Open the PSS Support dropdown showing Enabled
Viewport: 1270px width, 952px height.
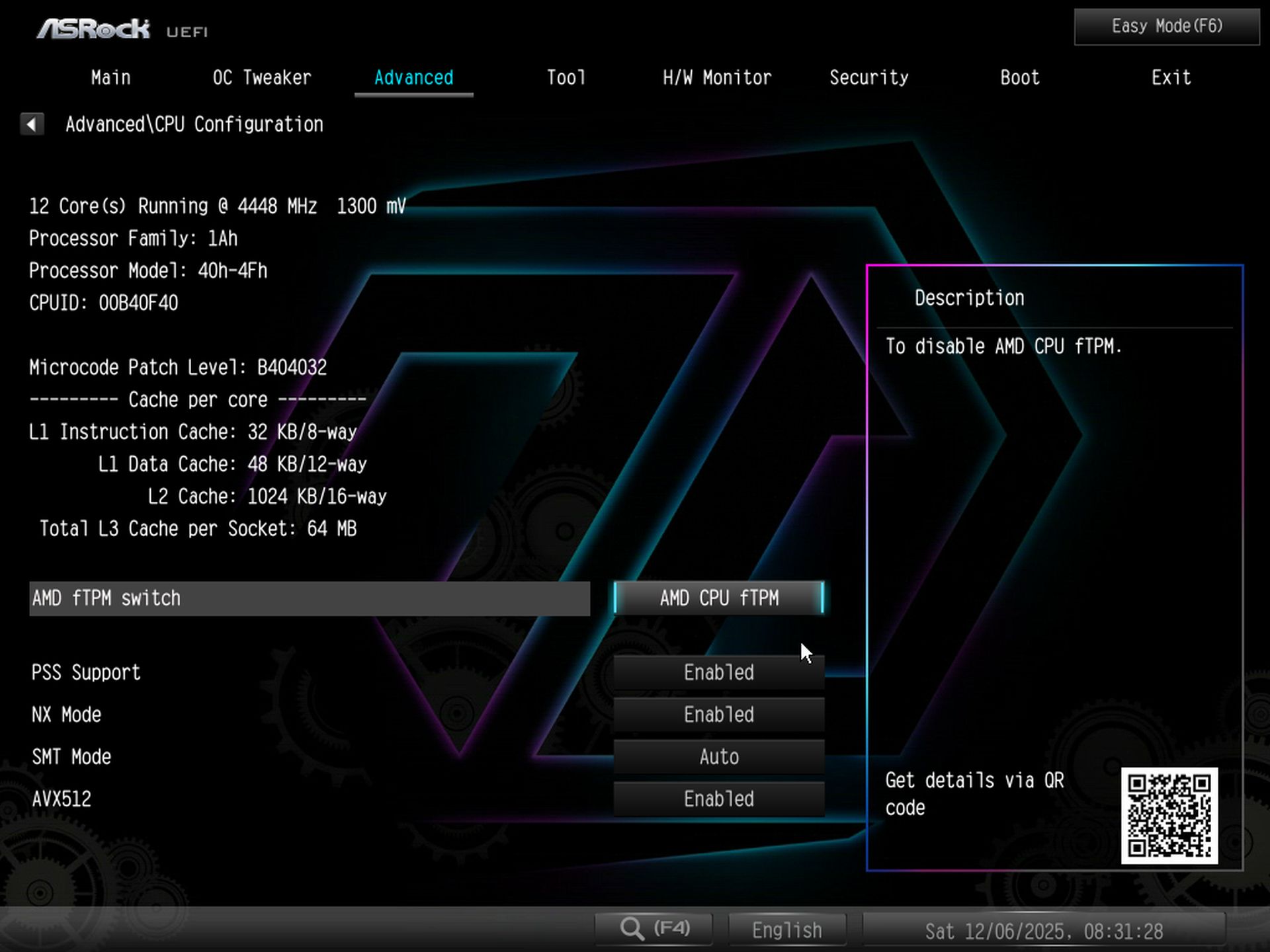tap(718, 672)
